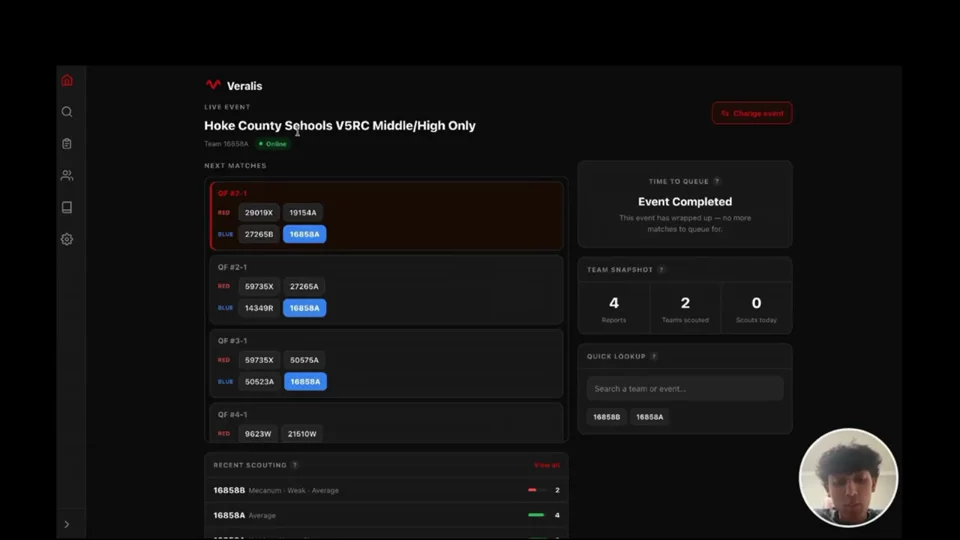Open the Home icon in sidebar
This screenshot has width=960, height=540.
pyautogui.click(x=67, y=80)
